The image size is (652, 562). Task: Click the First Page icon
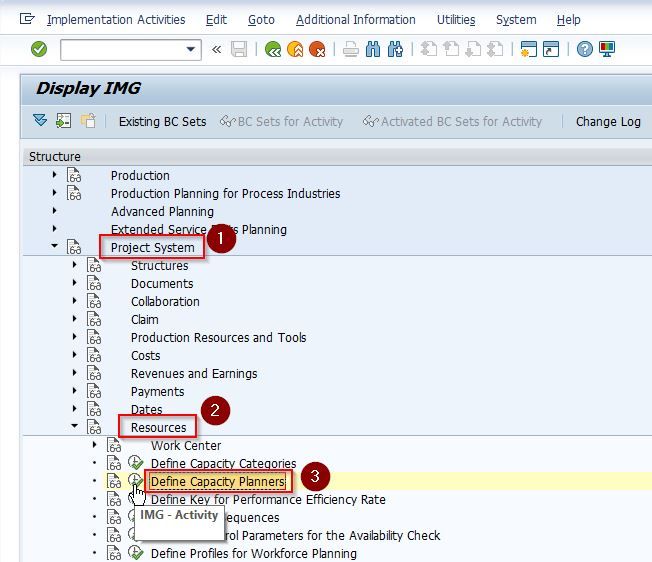click(429, 49)
